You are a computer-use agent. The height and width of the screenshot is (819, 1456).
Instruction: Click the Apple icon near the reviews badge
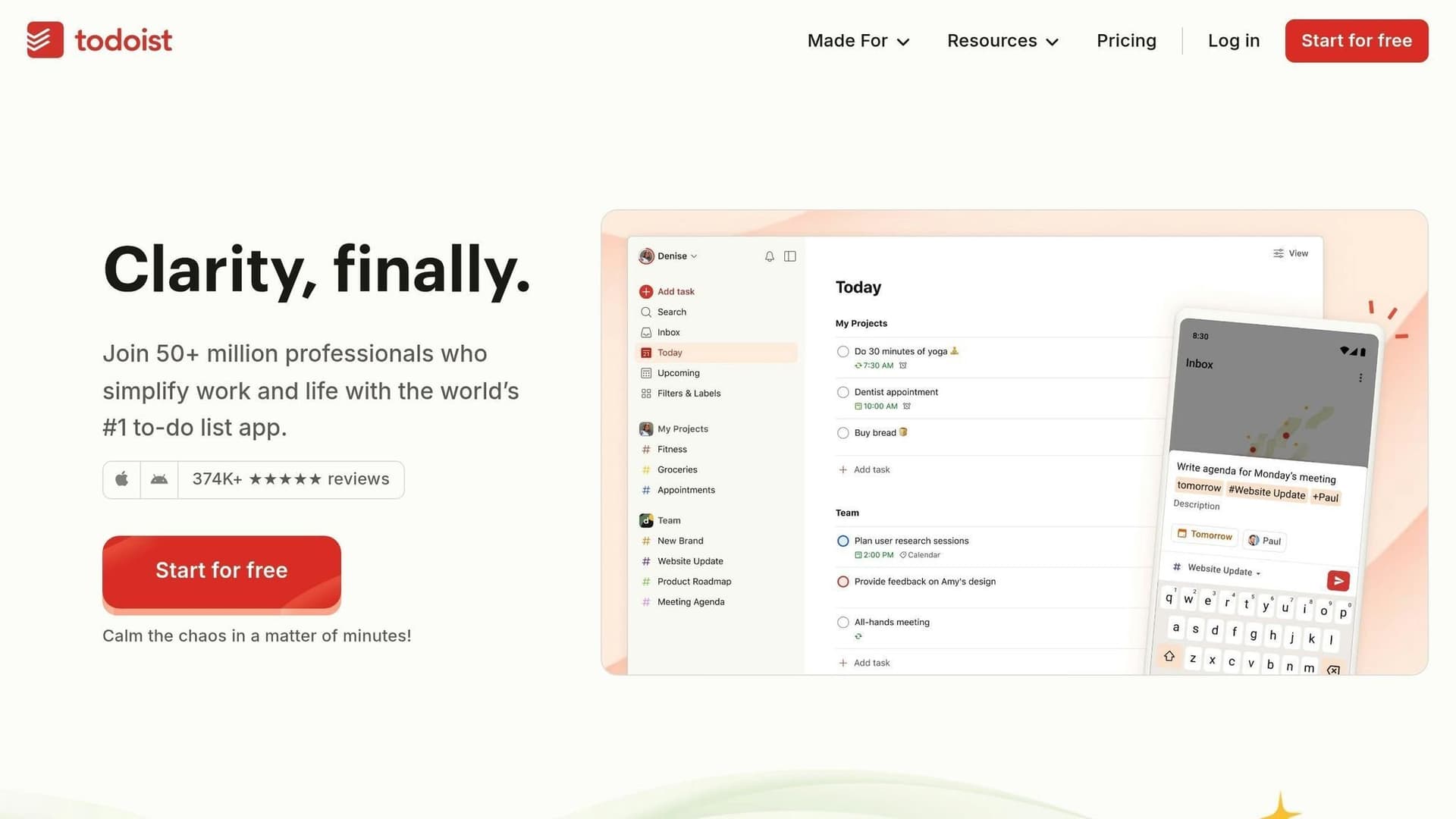coord(121,479)
